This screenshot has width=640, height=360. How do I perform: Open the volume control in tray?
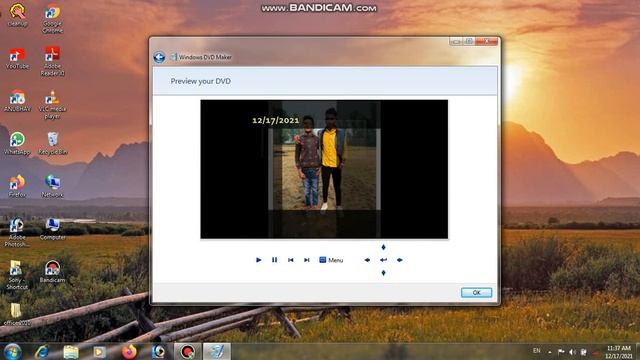point(572,352)
